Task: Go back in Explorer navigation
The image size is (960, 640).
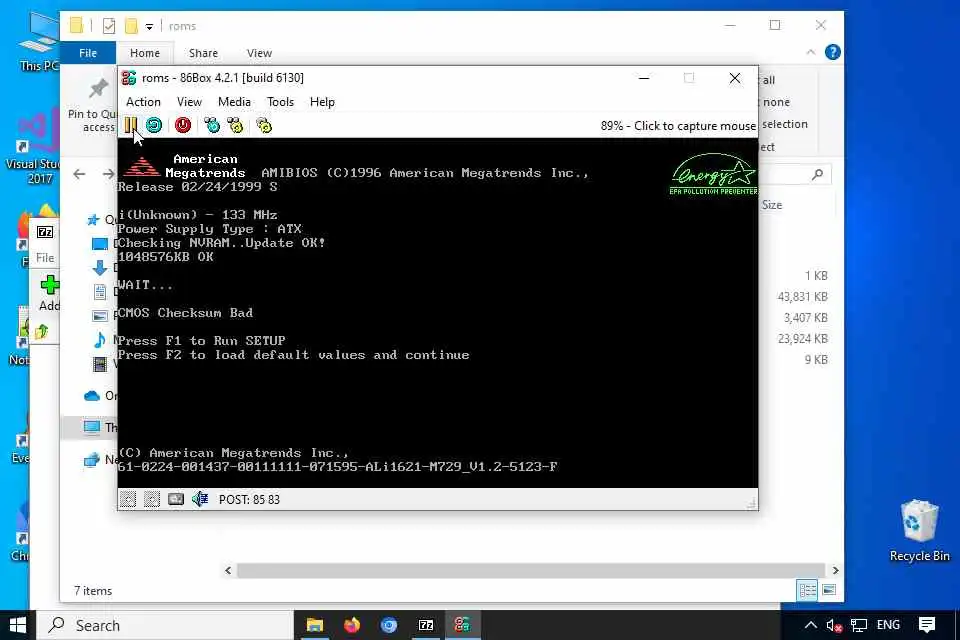Action: pos(79,174)
